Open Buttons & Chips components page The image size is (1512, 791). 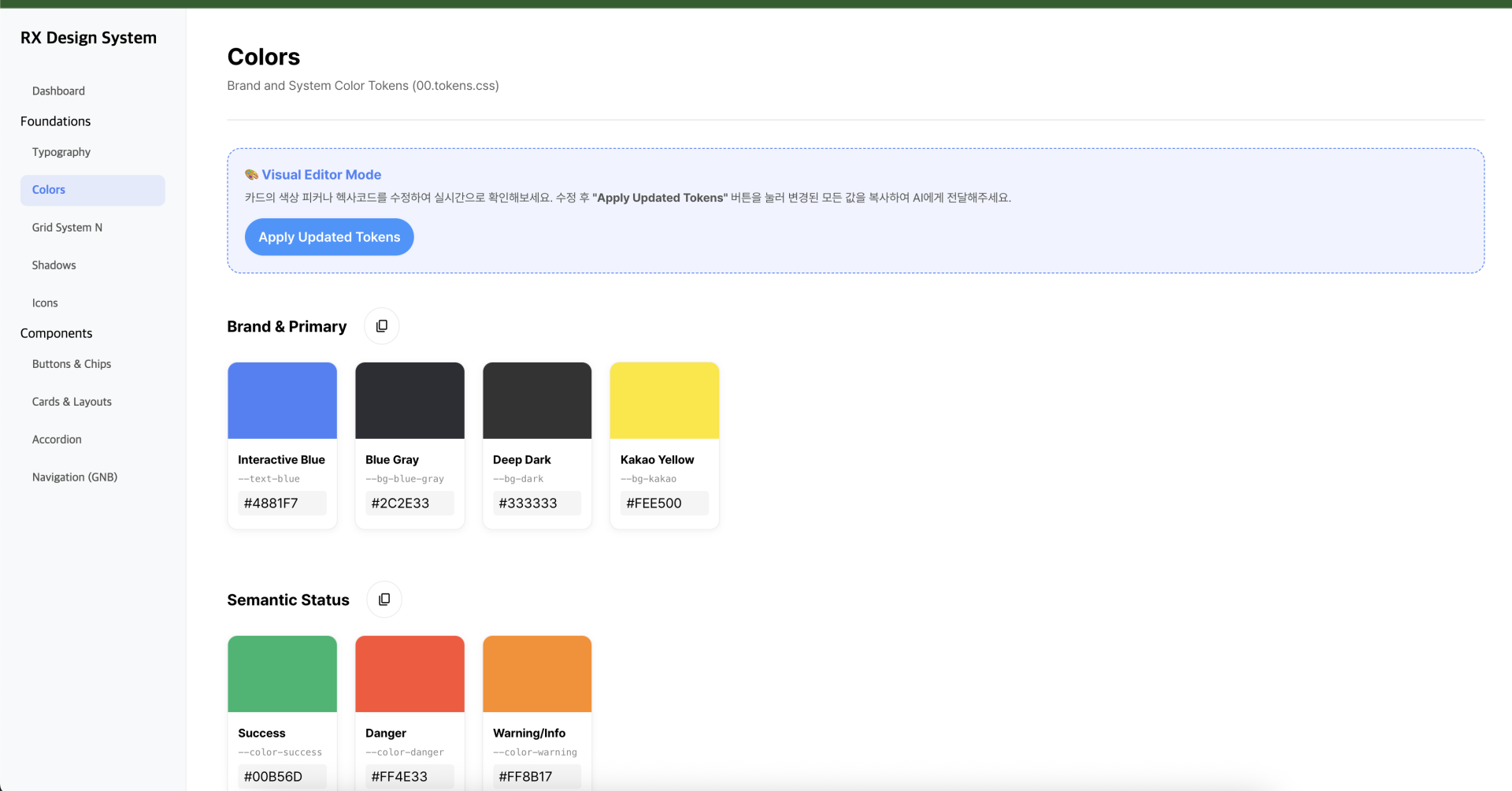click(72, 364)
